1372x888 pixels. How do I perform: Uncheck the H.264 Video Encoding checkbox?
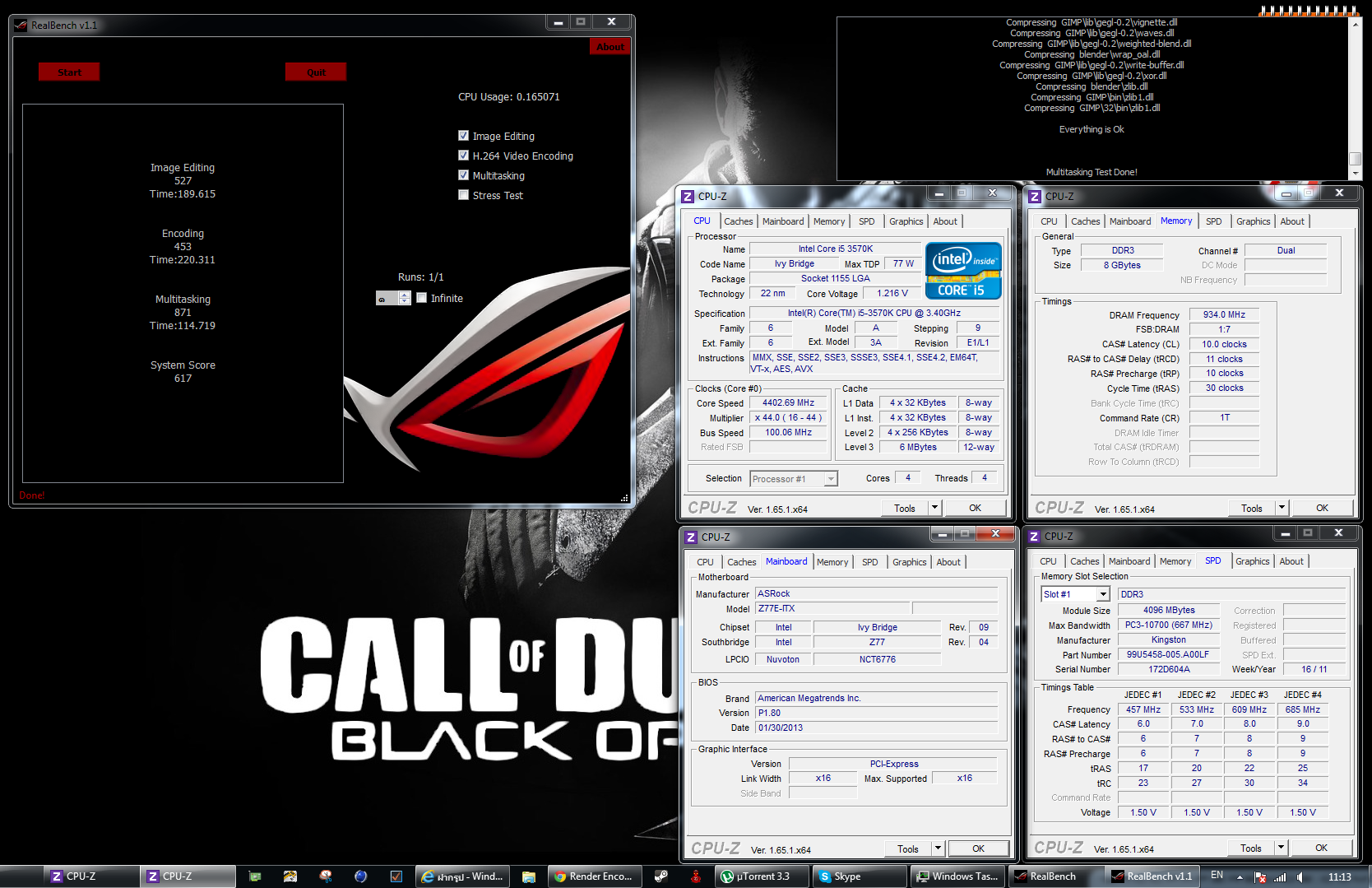pos(464,156)
